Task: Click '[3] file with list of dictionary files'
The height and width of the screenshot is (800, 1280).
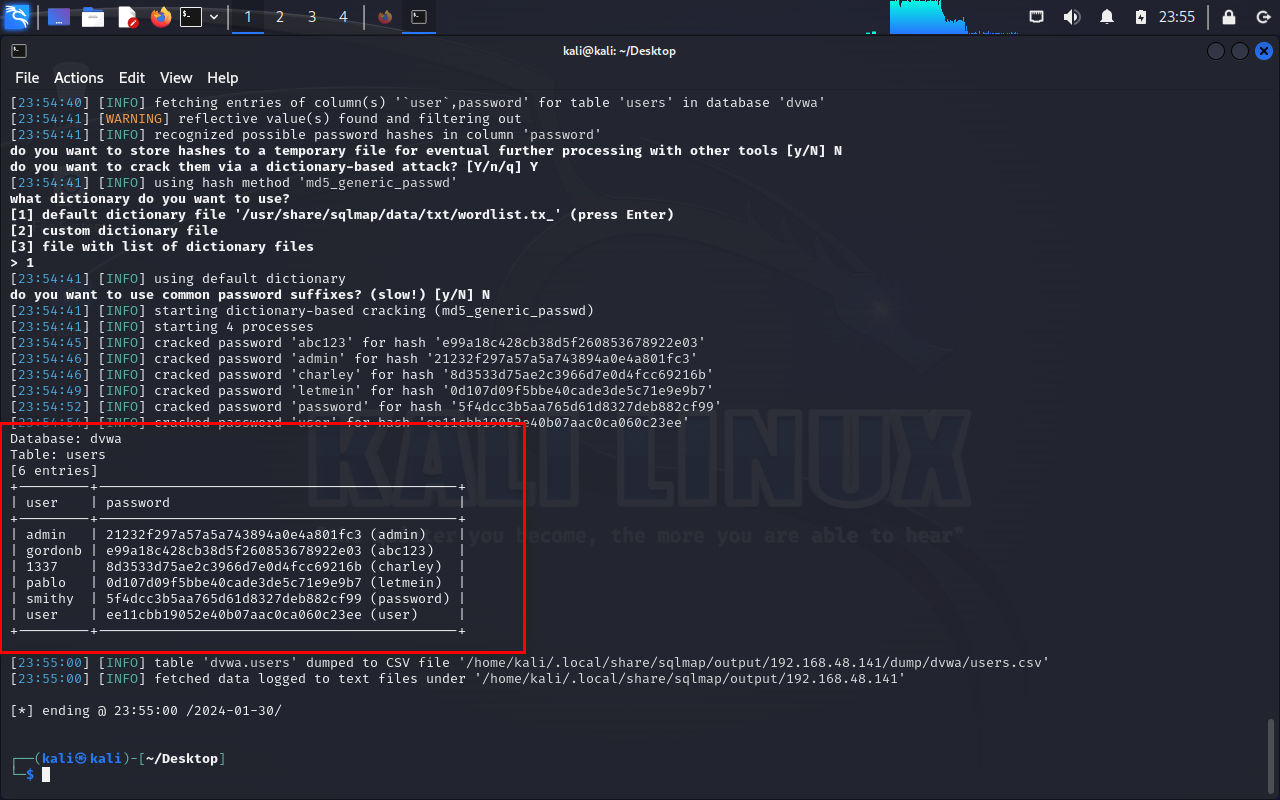Action: point(162,247)
